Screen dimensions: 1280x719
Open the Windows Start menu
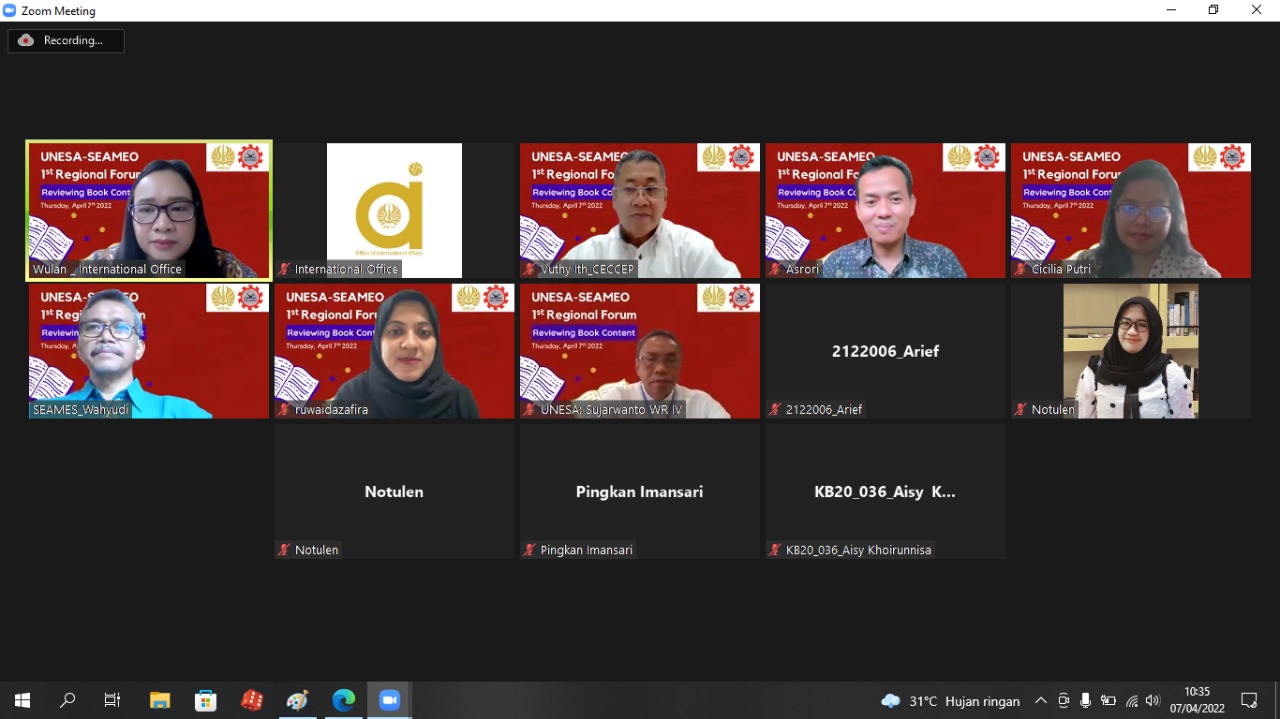(22, 700)
